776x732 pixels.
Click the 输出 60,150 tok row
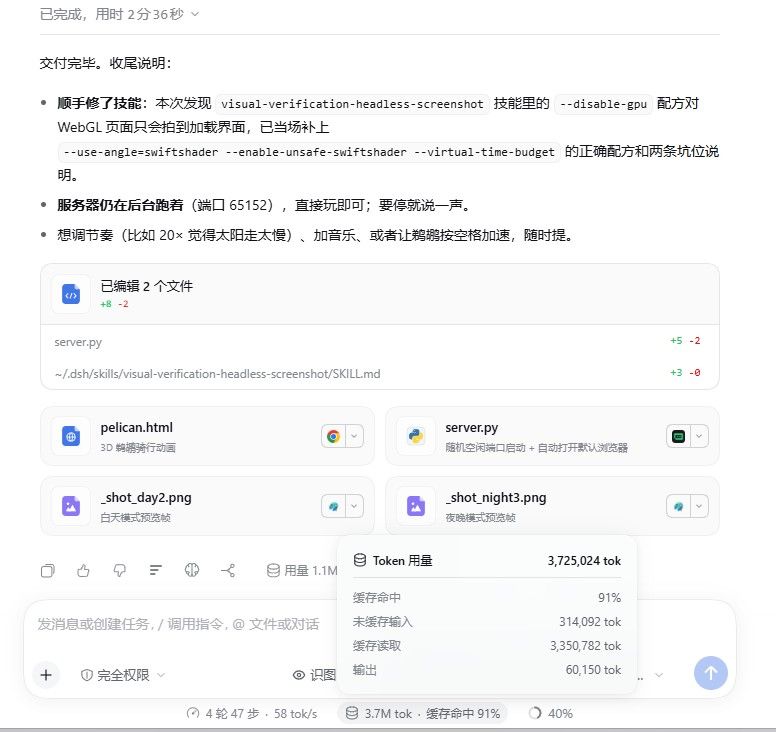(487, 670)
